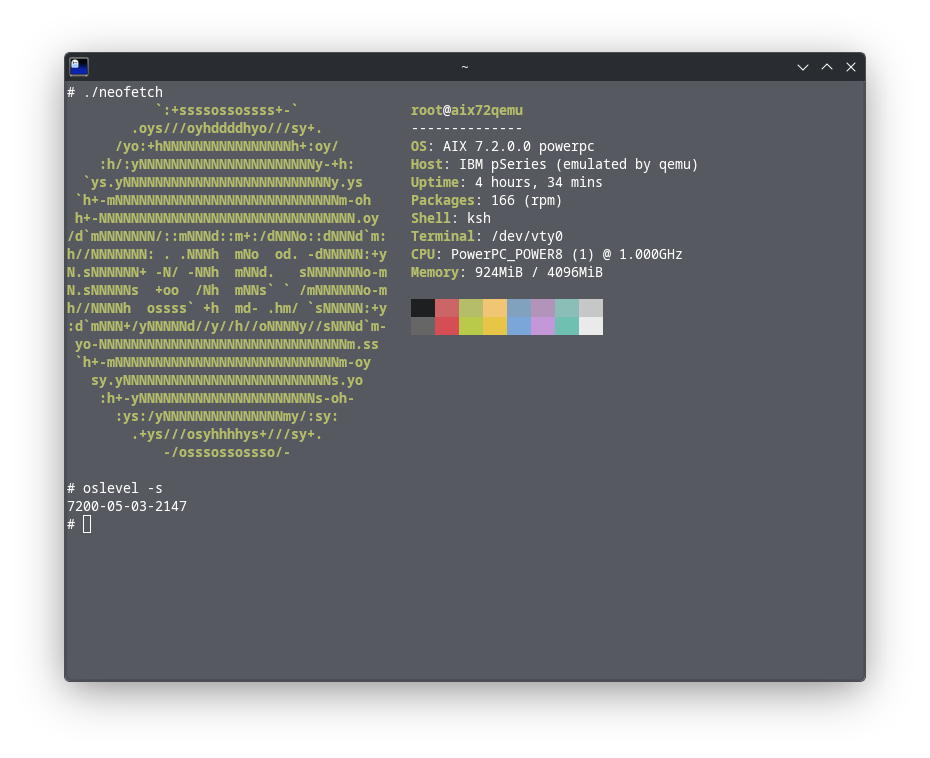Click the CPU 'PowerPC_POWER8' line

(546, 254)
